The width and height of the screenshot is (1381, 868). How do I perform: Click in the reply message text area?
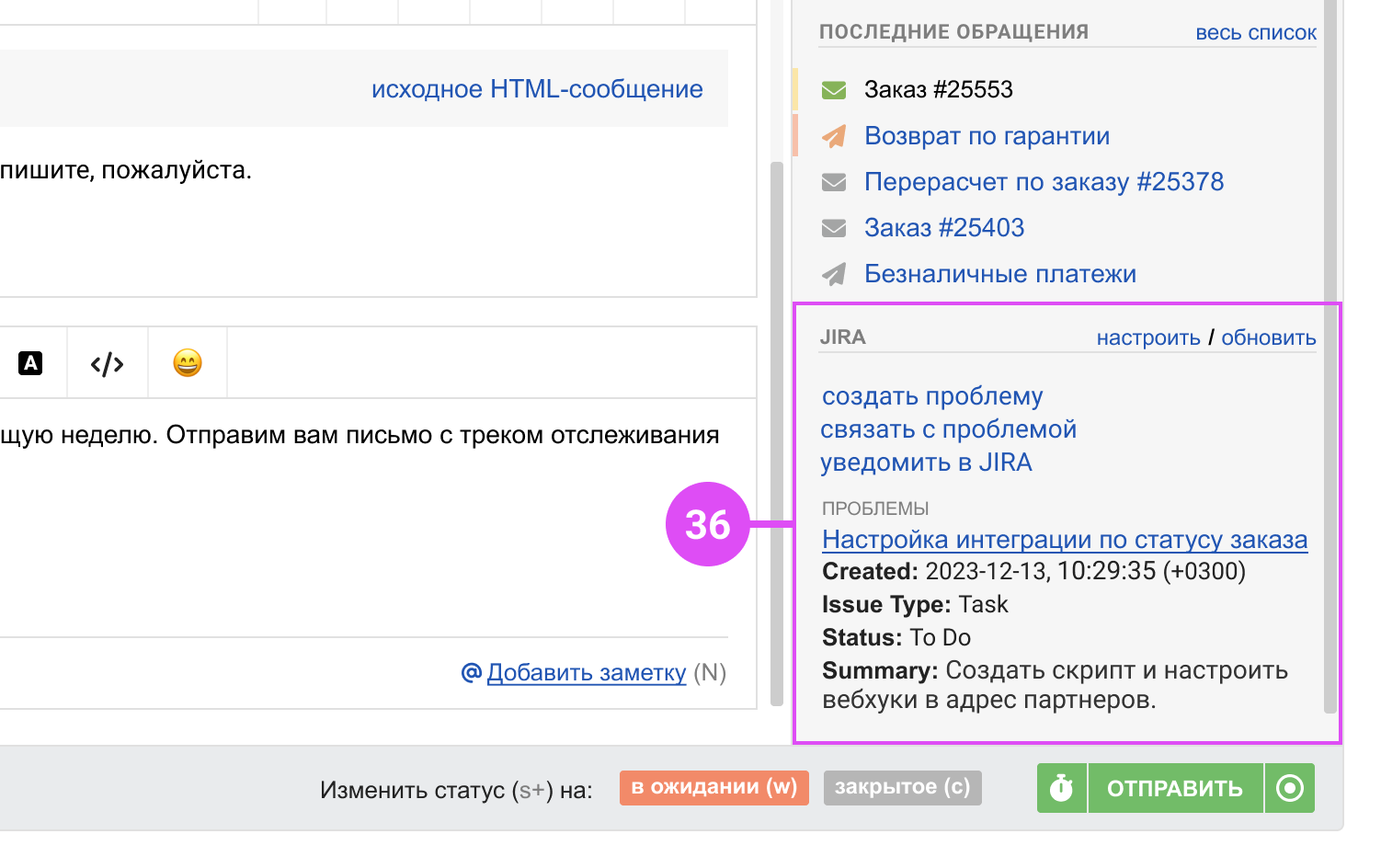click(x=368, y=533)
